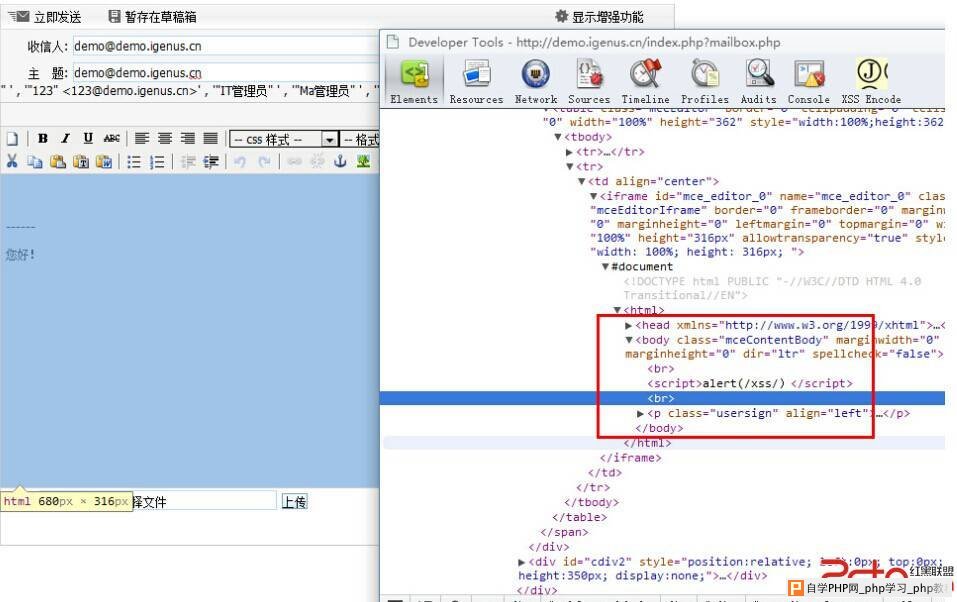Click the Insert link chain icon

[294, 161]
